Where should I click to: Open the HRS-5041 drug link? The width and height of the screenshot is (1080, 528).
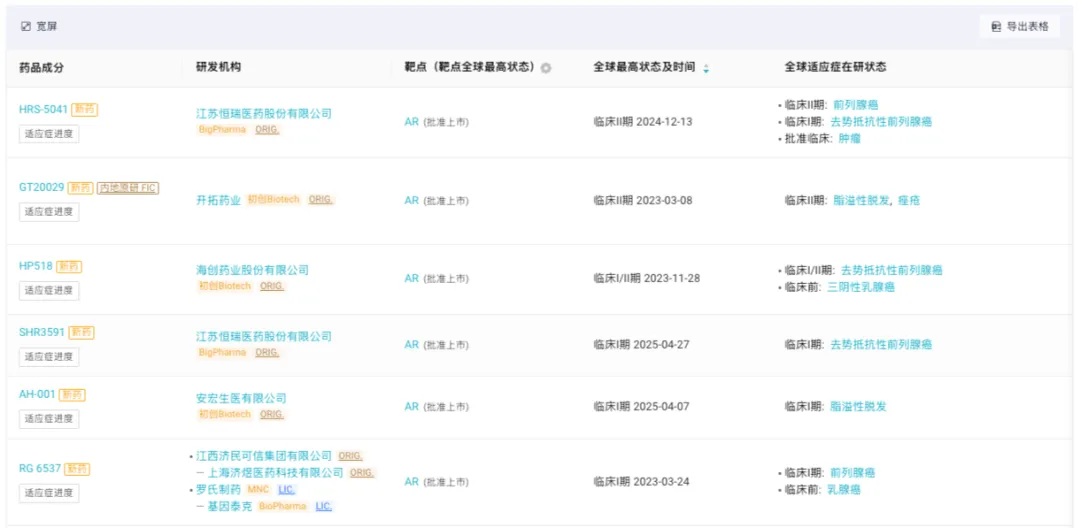(43, 109)
